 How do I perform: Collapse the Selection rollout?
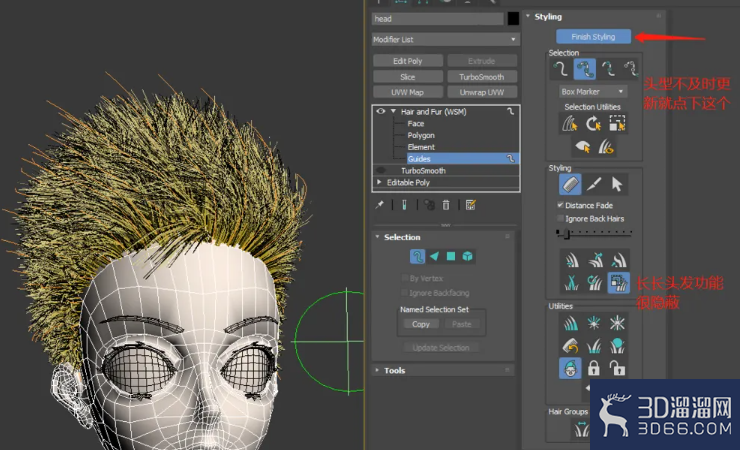377,237
